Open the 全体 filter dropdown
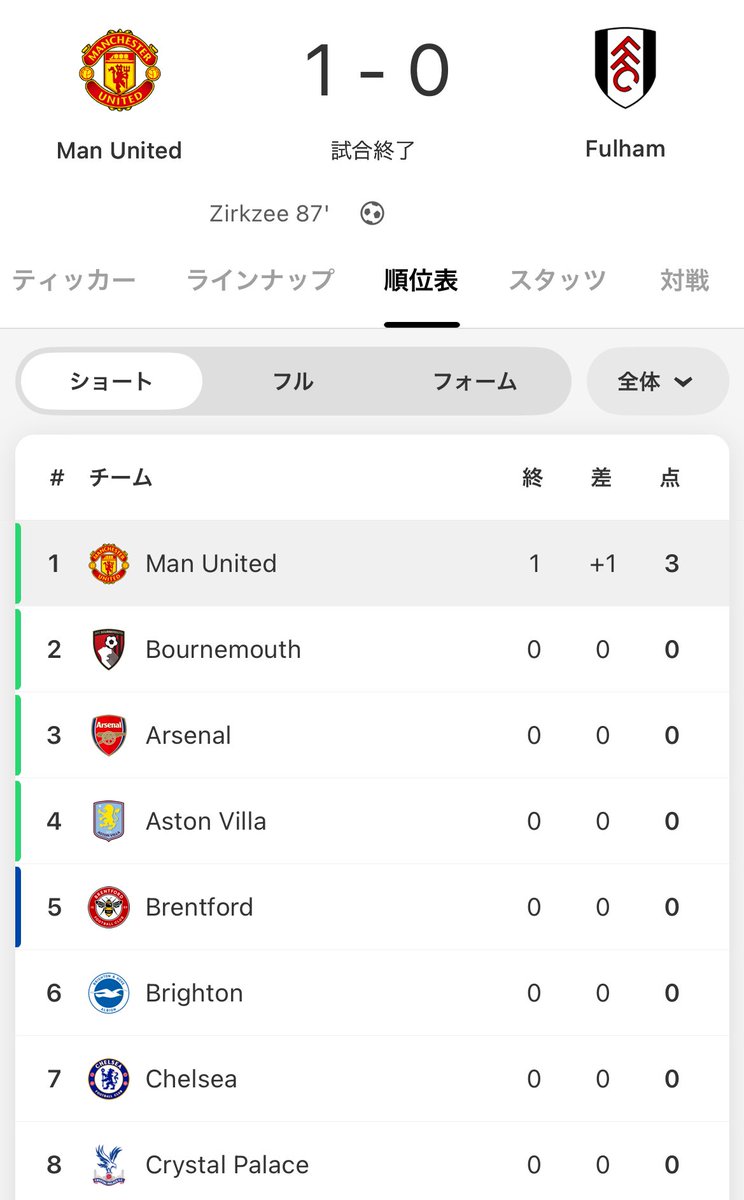Image resolution: width=744 pixels, height=1200 pixels. 656,381
